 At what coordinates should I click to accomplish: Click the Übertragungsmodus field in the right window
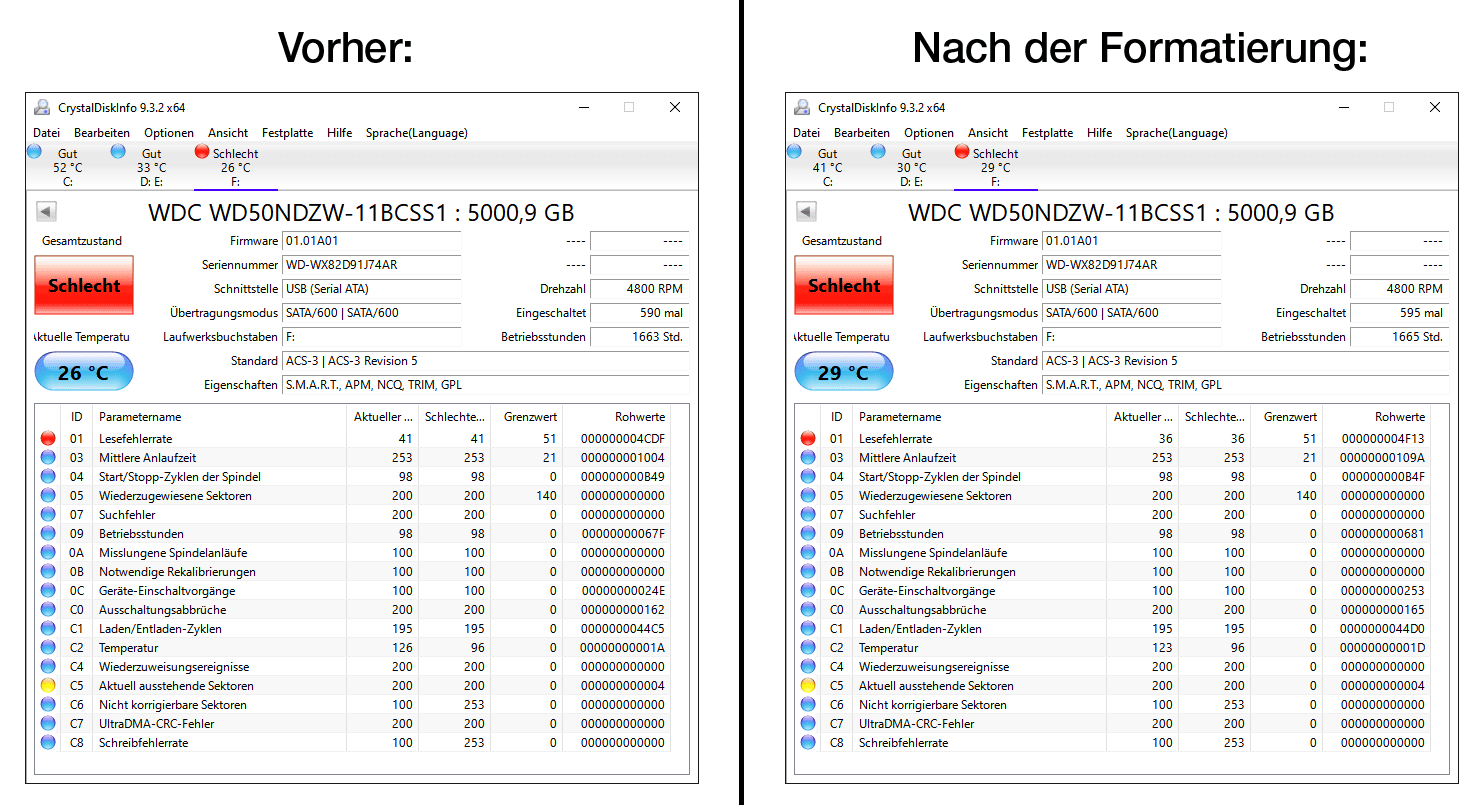tap(1132, 313)
